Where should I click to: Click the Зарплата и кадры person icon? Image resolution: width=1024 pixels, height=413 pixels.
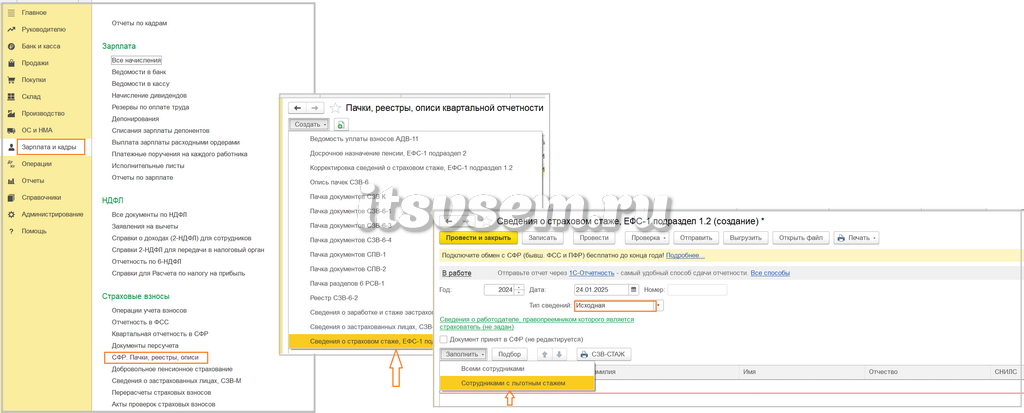pyautogui.click(x=10, y=148)
